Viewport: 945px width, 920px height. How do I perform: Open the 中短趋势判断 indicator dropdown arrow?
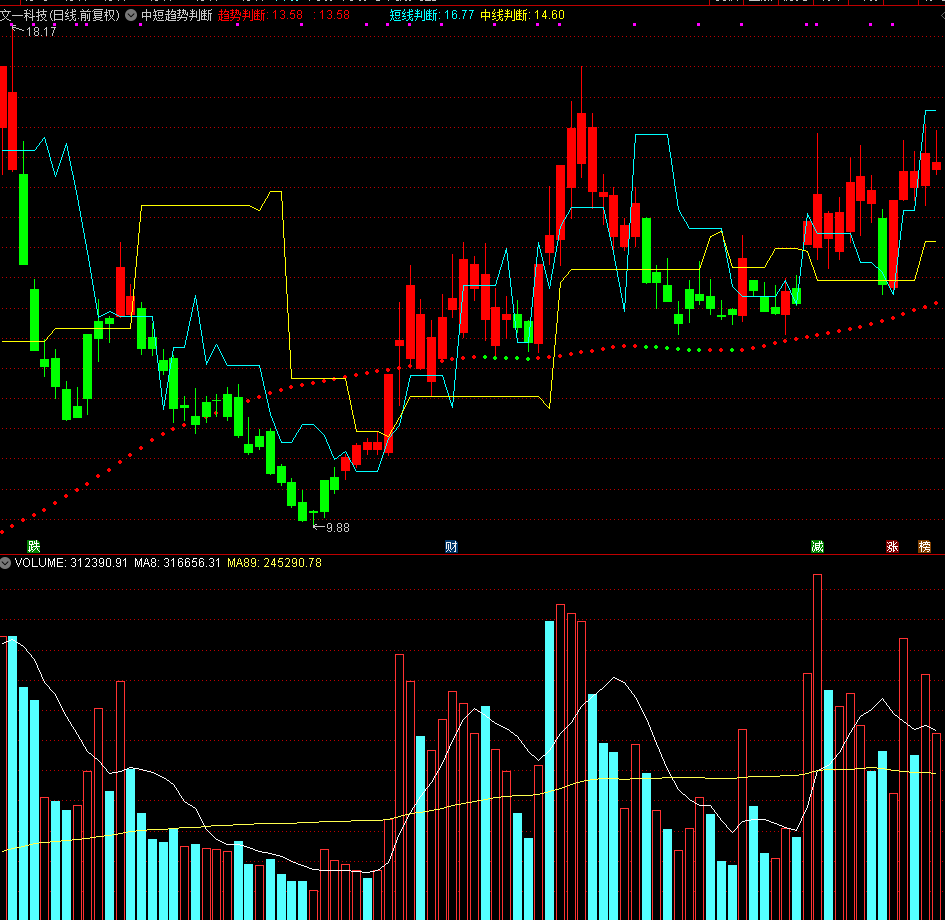(131, 15)
